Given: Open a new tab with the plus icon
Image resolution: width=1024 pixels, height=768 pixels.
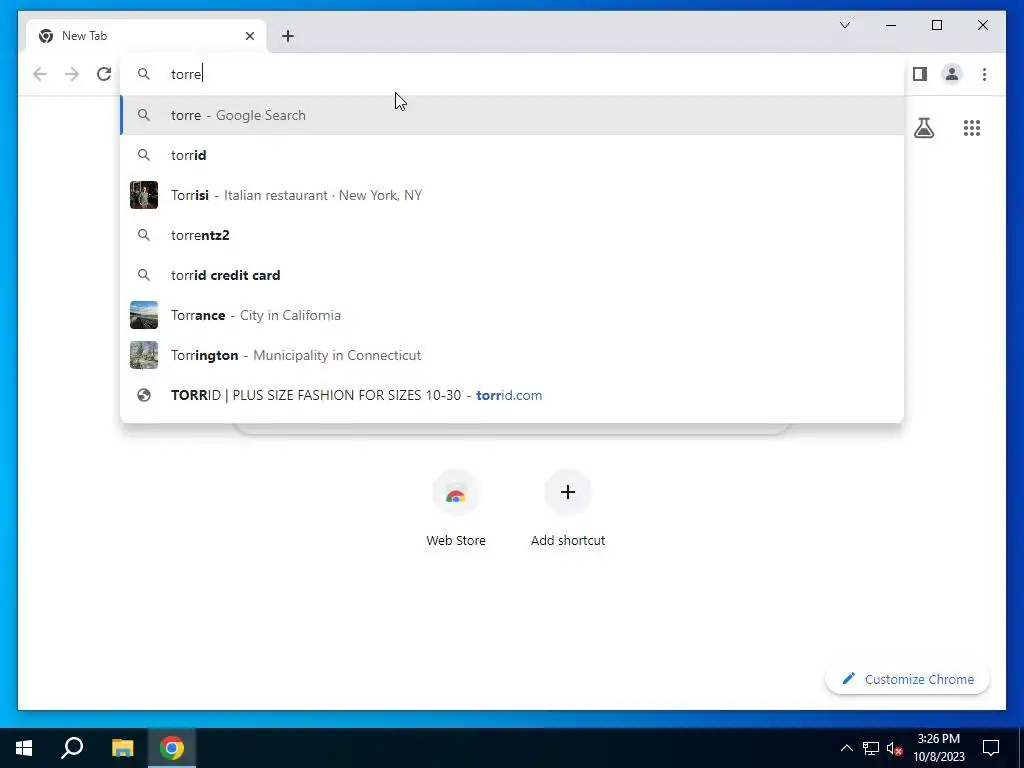Looking at the screenshot, I should [288, 36].
